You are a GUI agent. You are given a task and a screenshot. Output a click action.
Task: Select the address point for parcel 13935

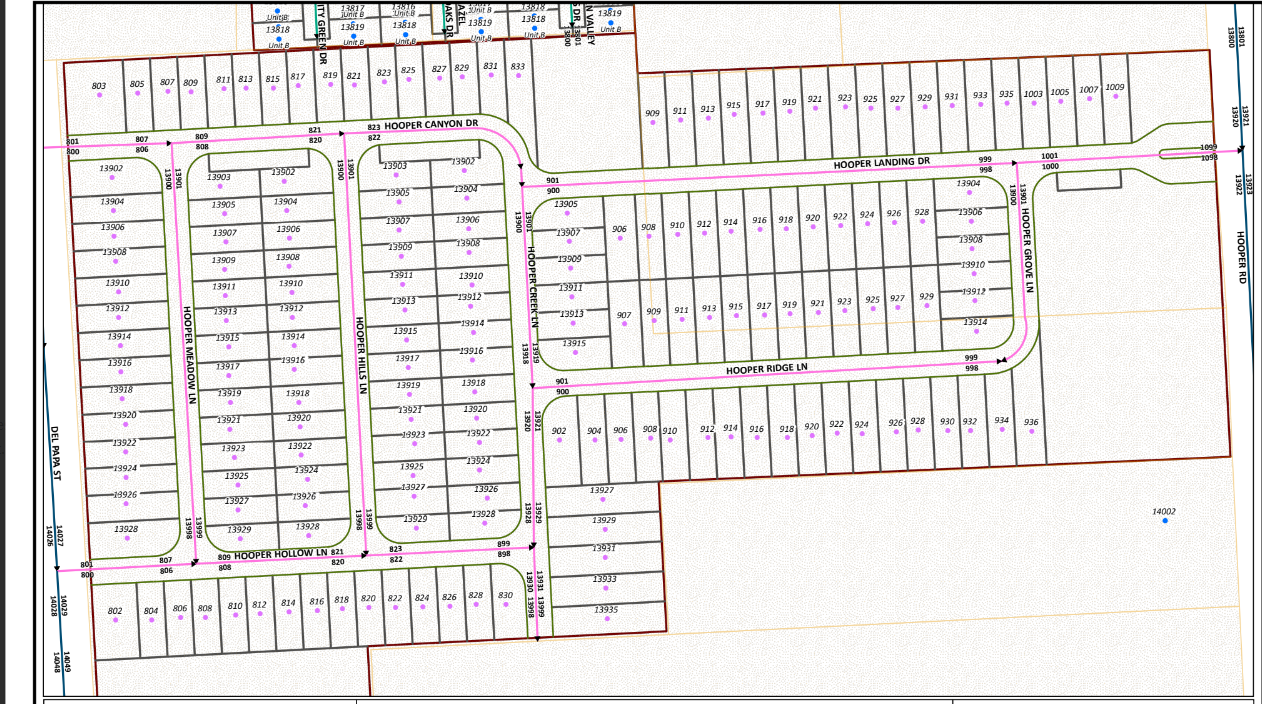[x=606, y=619]
